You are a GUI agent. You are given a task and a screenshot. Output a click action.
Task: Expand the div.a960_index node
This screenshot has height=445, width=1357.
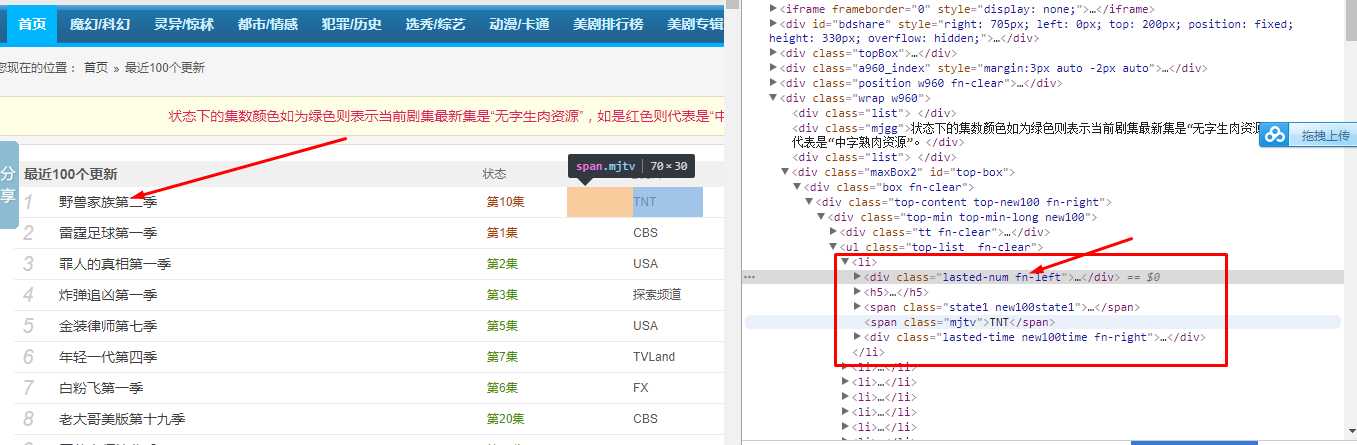click(x=773, y=68)
